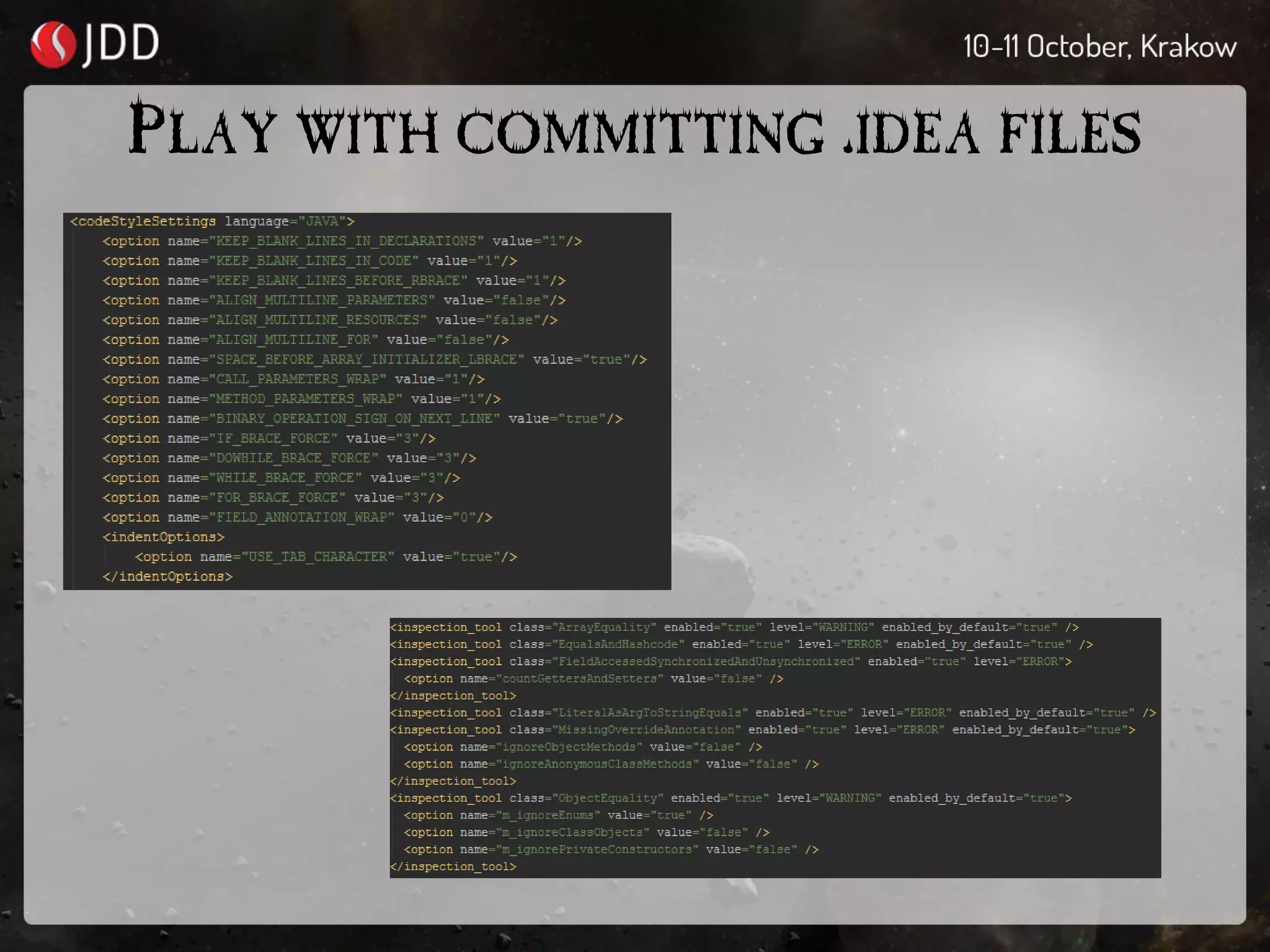Click the LiteralAsArgToStringEquals inspection line
The width and height of the screenshot is (1270, 952).
[773, 713]
